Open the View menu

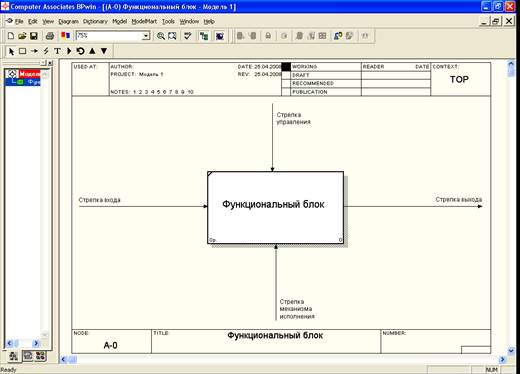[48, 21]
